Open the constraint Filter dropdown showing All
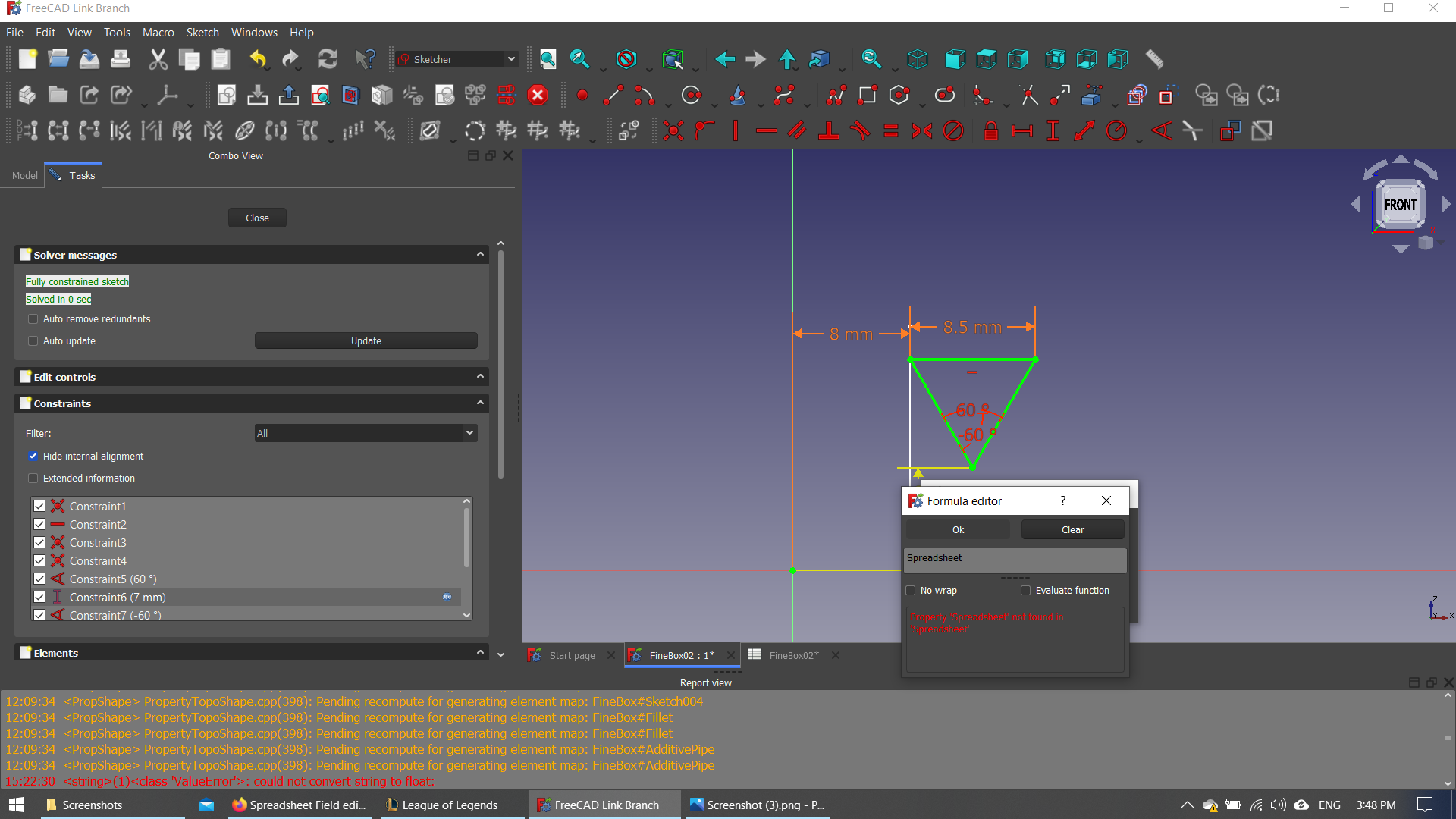The width and height of the screenshot is (1456, 819). [366, 433]
